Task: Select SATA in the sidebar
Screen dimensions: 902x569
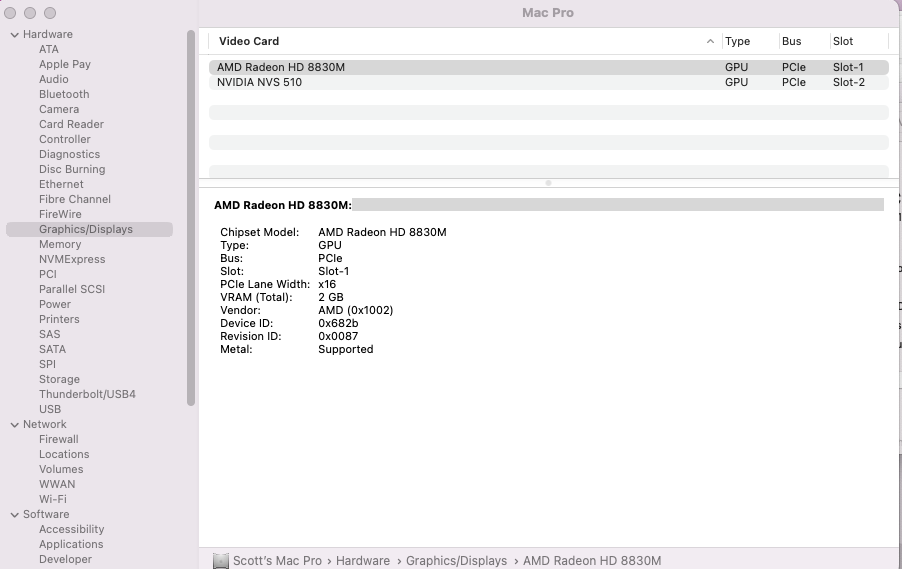Action: 52,349
